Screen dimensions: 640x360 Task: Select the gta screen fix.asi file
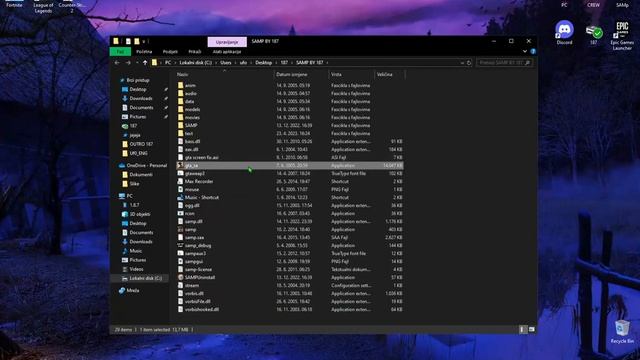[290, 157]
